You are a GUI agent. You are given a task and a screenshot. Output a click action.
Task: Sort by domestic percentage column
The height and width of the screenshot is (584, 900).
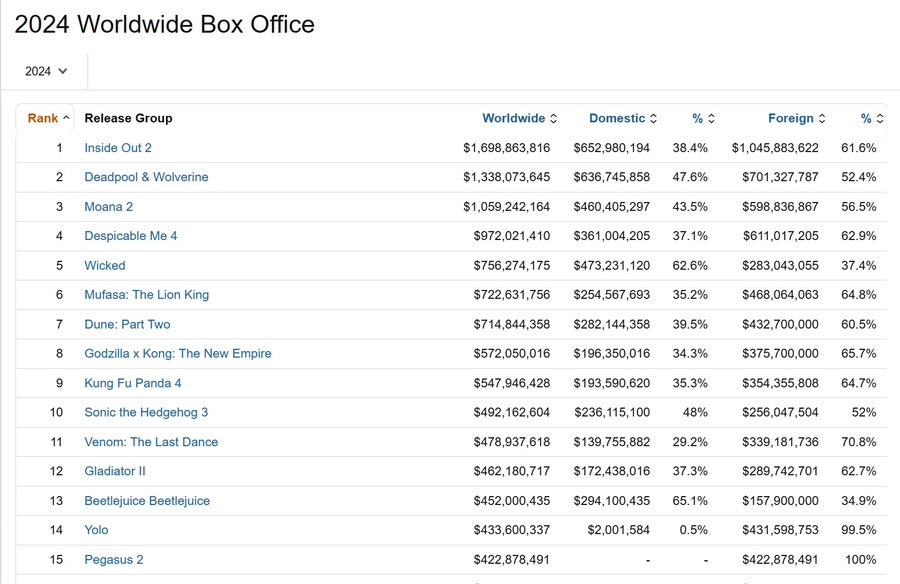point(703,118)
